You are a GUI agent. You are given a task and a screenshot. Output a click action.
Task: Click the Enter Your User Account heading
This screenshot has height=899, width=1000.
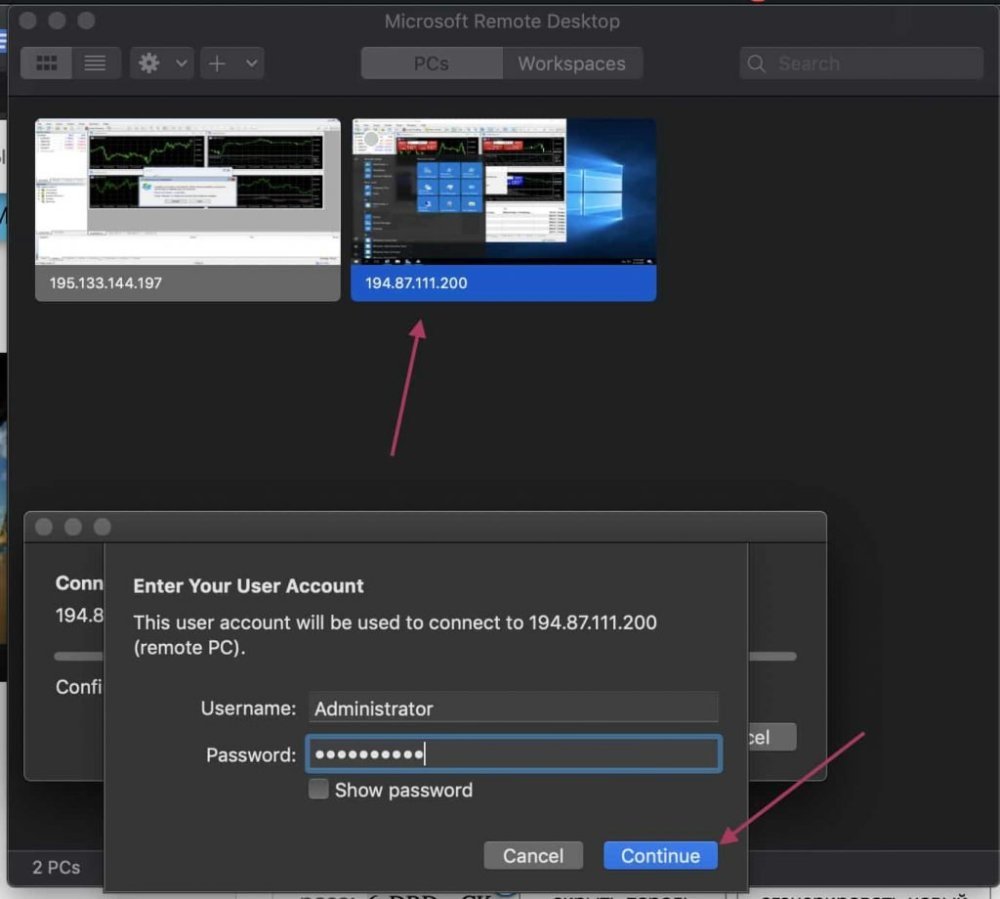pos(248,586)
